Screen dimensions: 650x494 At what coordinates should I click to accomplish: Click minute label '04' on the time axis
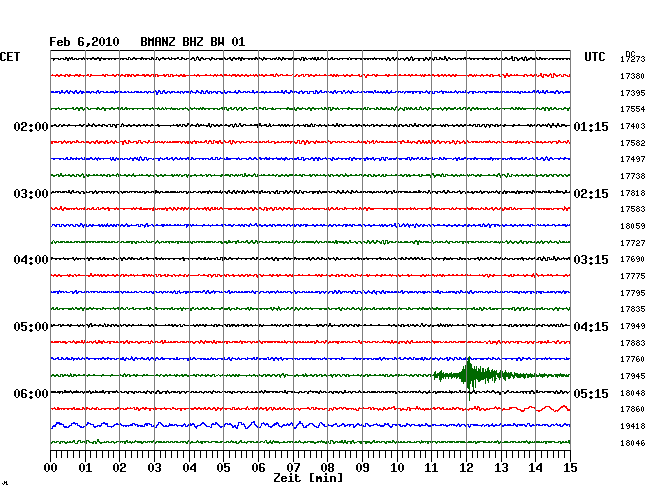tap(189, 468)
